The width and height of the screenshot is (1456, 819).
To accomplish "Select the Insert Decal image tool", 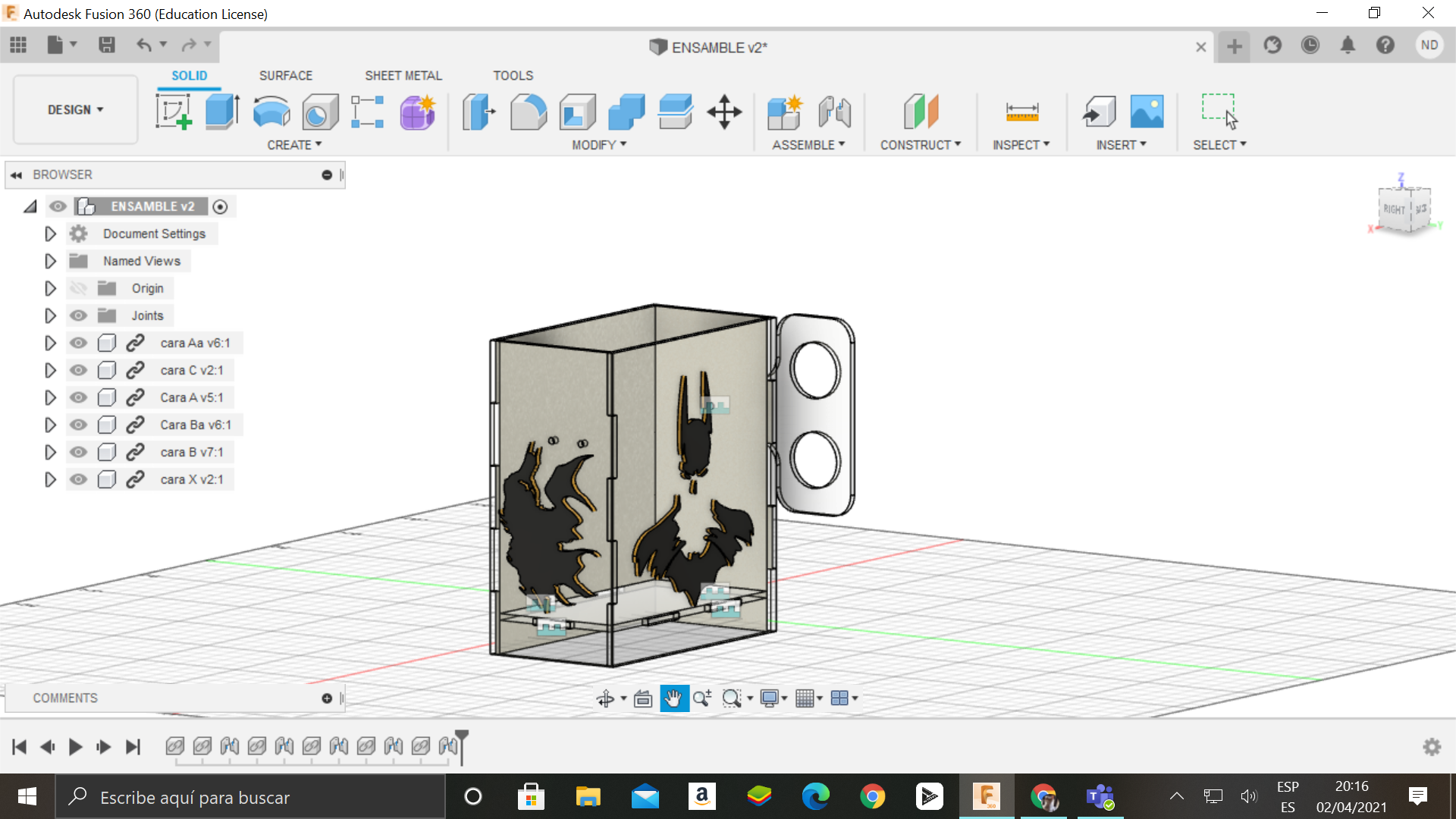I will [1147, 112].
